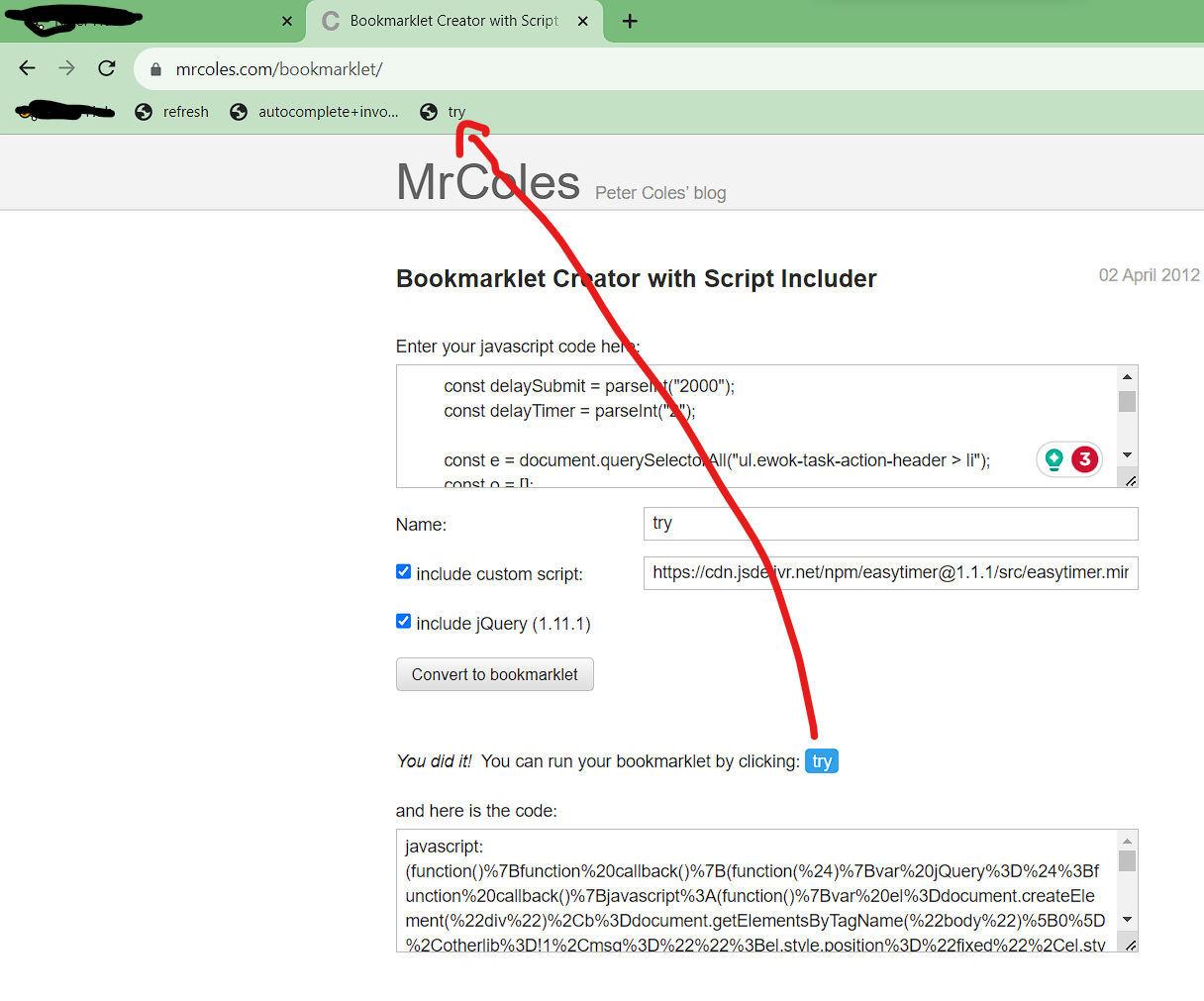Click the globe icon of the 'try' bookmark

tap(429, 112)
